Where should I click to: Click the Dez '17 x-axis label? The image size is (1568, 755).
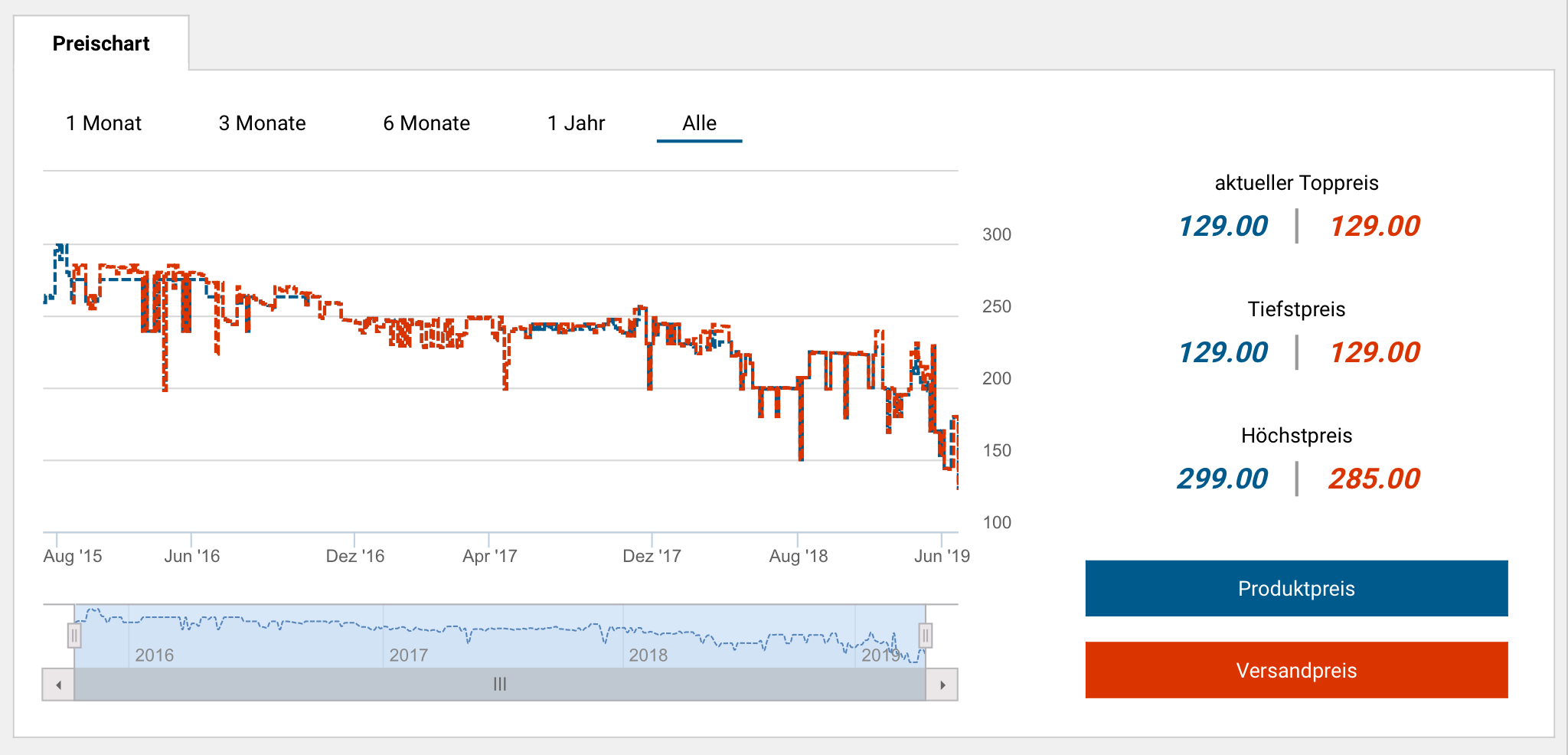point(652,556)
